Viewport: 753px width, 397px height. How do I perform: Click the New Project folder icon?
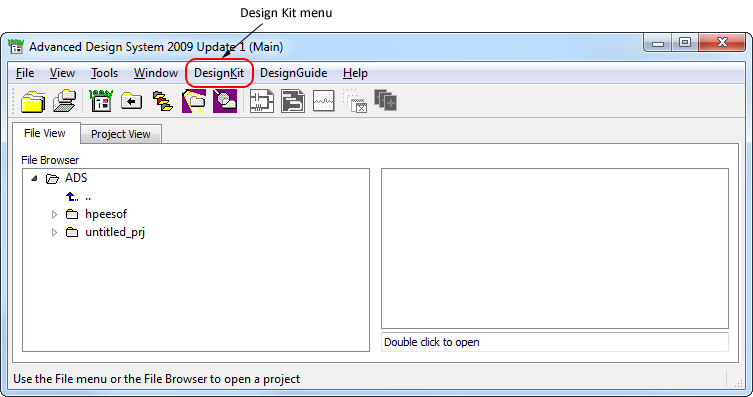point(33,102)
